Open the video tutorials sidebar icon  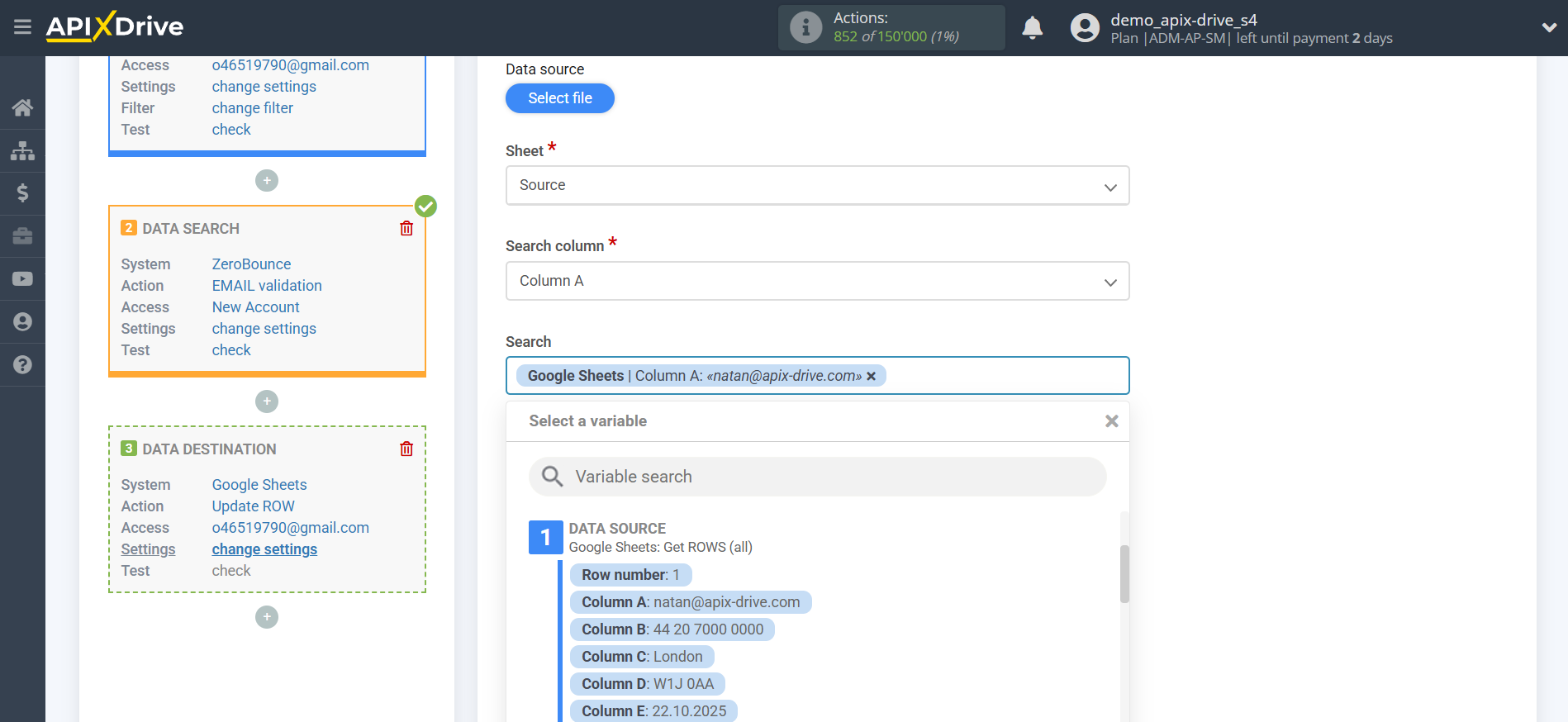tap(22, 279)
